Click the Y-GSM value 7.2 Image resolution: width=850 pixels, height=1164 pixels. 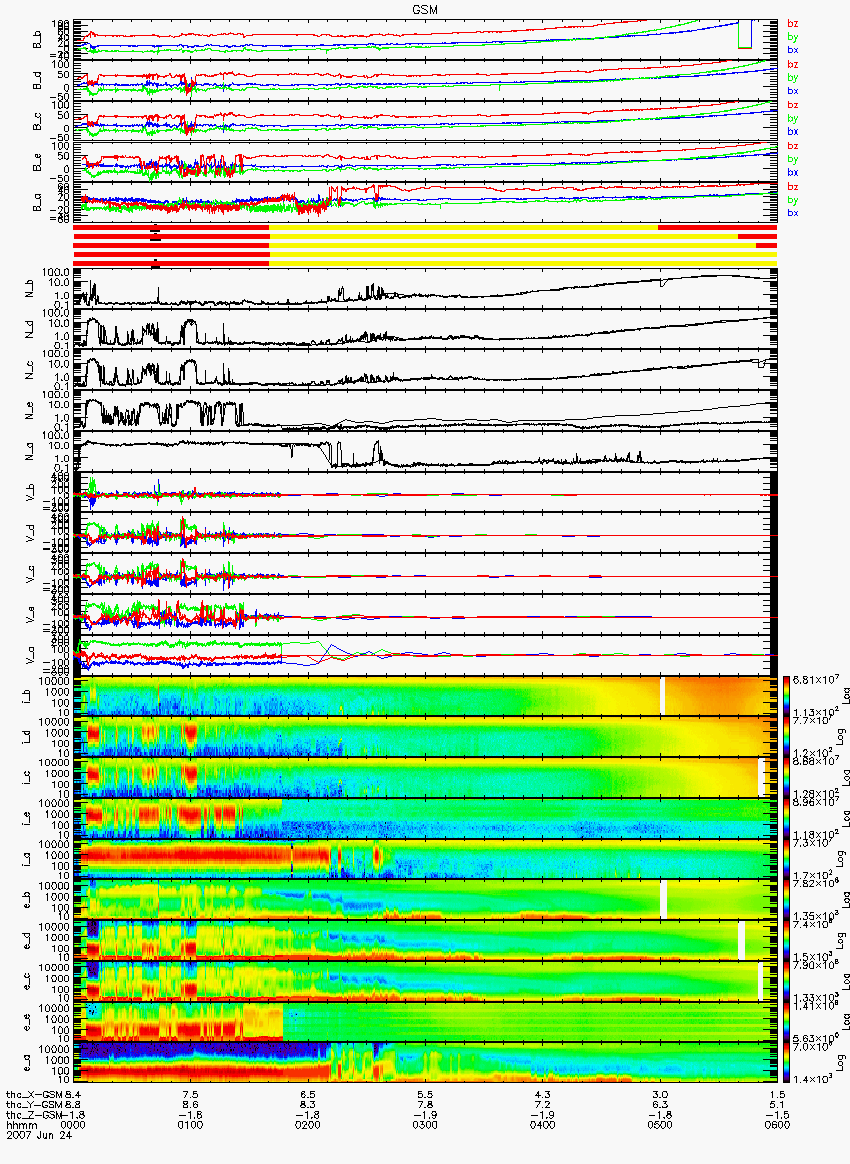click(542, 1104)
